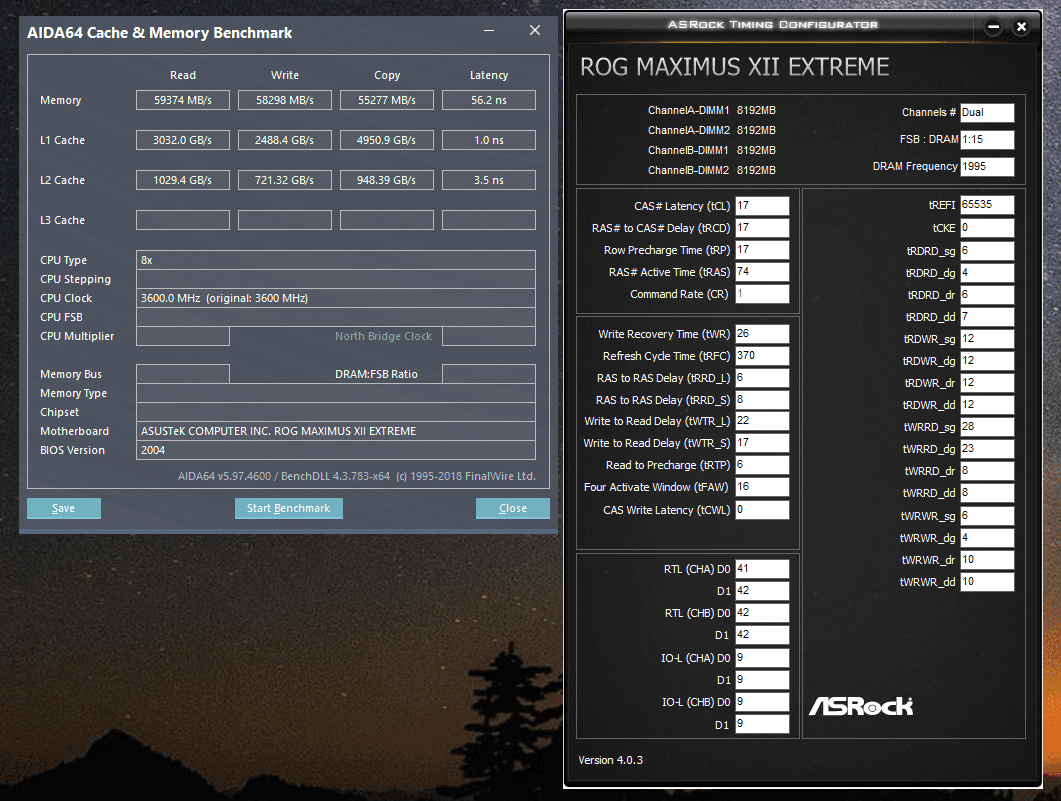Viewport: 1061px width, 801px height.
Task: Start the AIDA64 memory benchmark
Action: (288, 508)
